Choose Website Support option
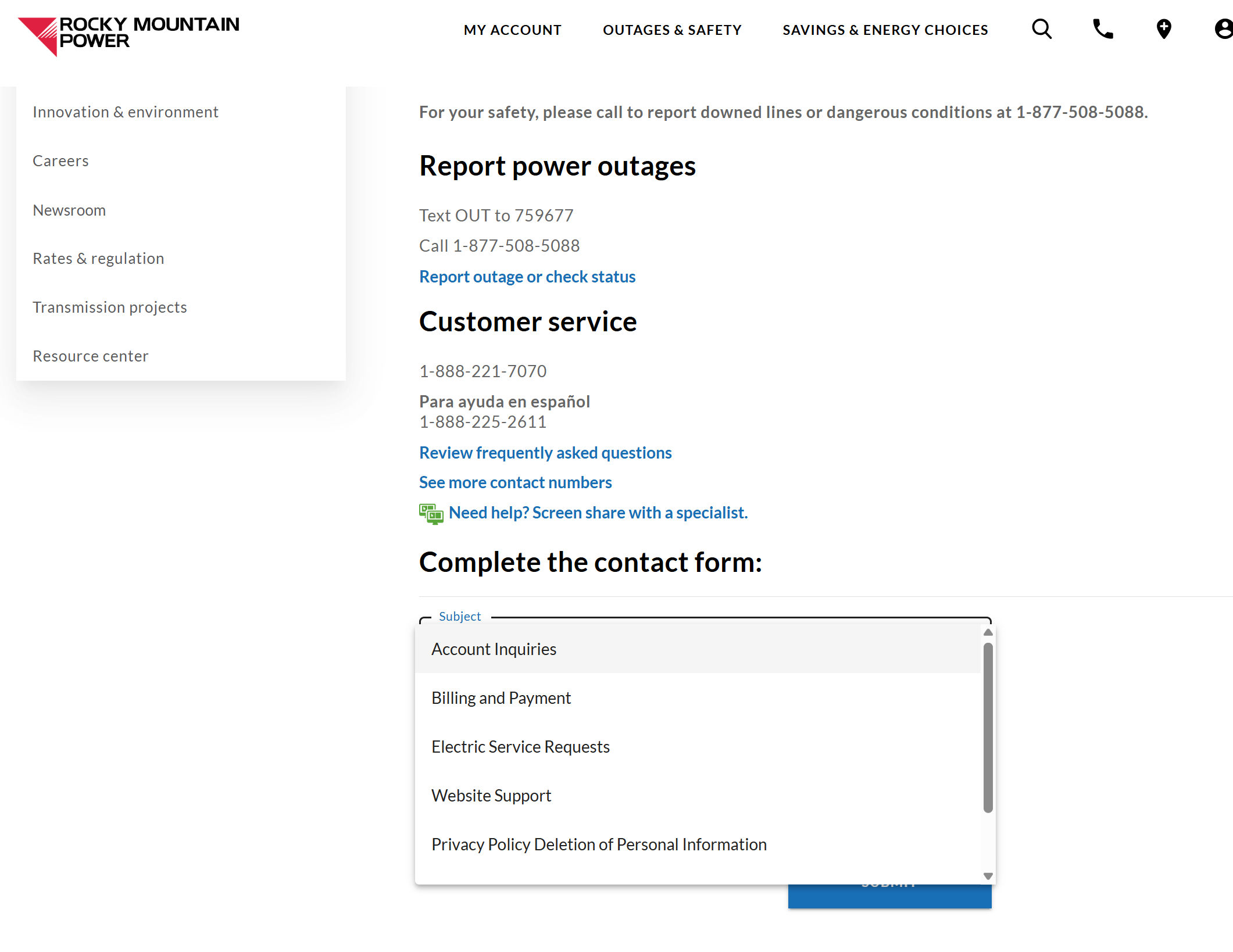This screenshot has width=1233, height=952. (698, 796)
